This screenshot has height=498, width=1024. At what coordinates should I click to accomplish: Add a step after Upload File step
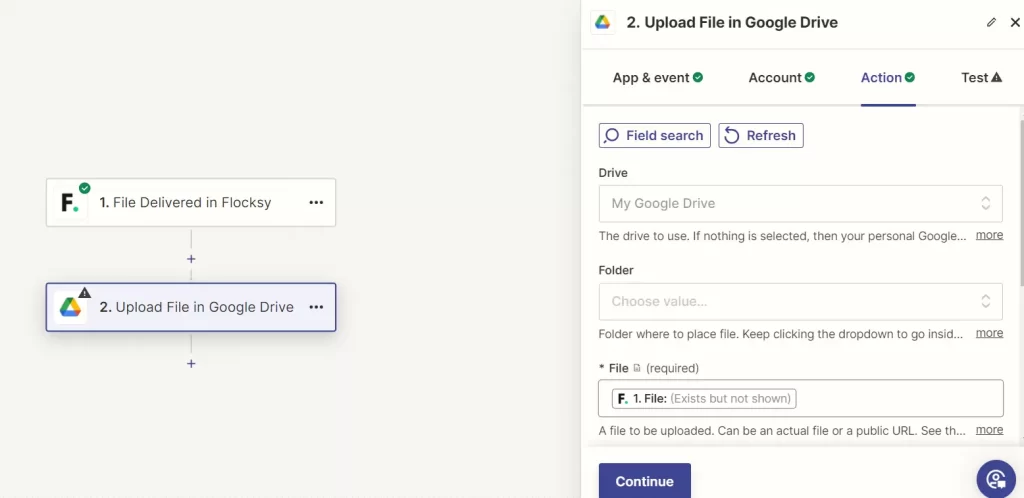191,363
